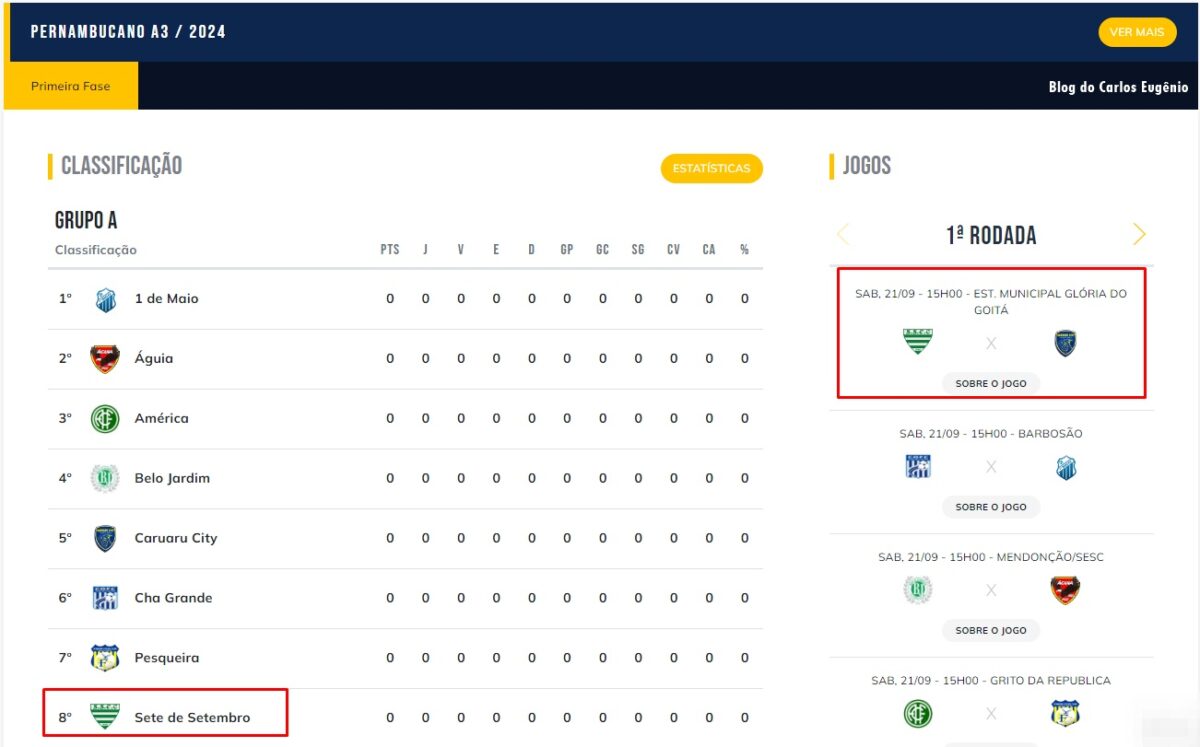The height and width of the screenshot is (747, 1200).
Task: Click the 1 de Maio crest in standings
Action: coord(105,299)
